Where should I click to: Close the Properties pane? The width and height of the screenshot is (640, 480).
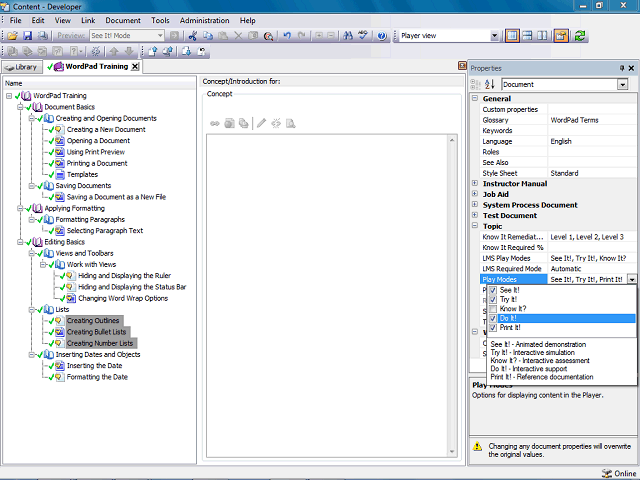pyautogui.click(x=631, y=68)
